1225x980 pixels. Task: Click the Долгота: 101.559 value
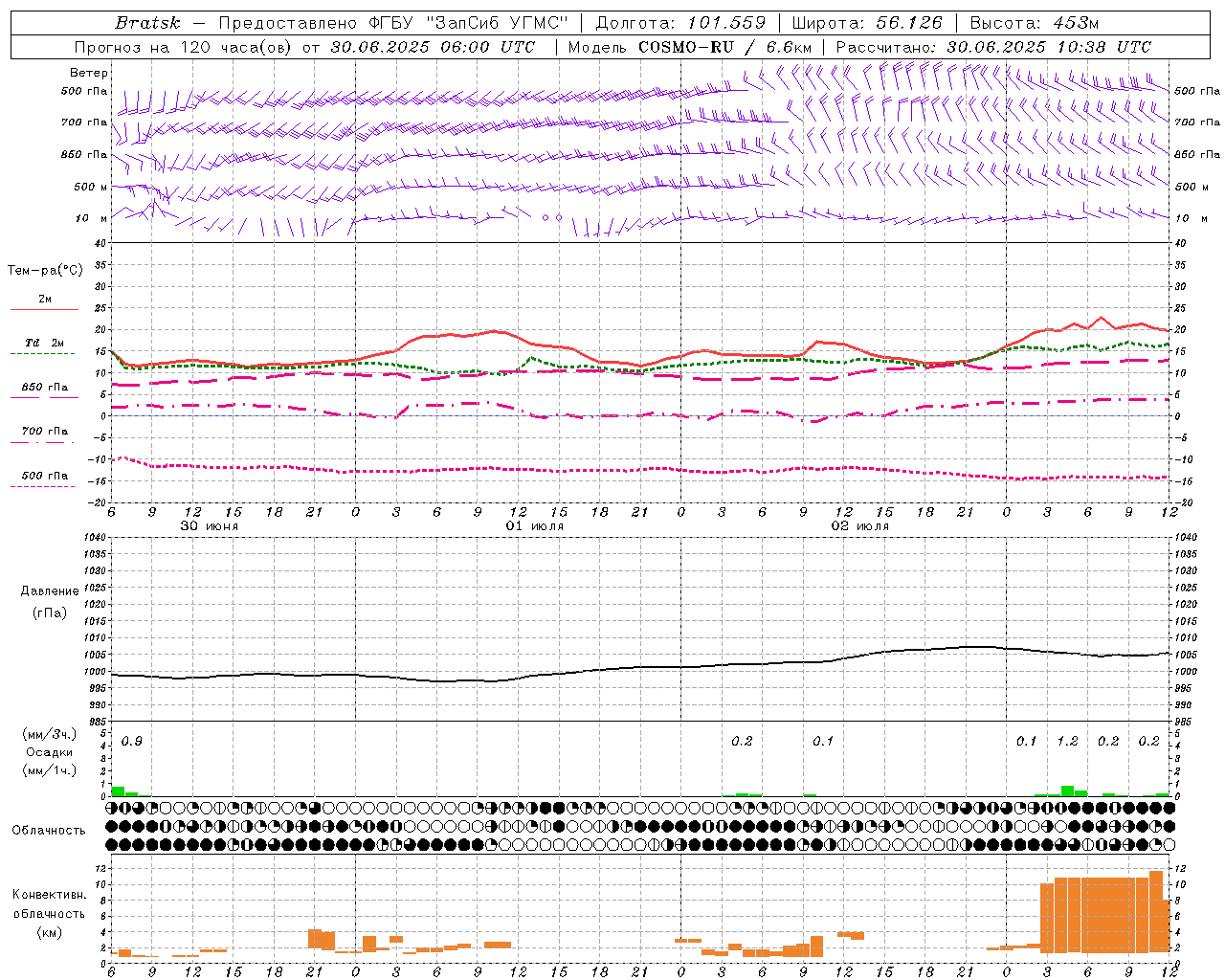[680, 23]
